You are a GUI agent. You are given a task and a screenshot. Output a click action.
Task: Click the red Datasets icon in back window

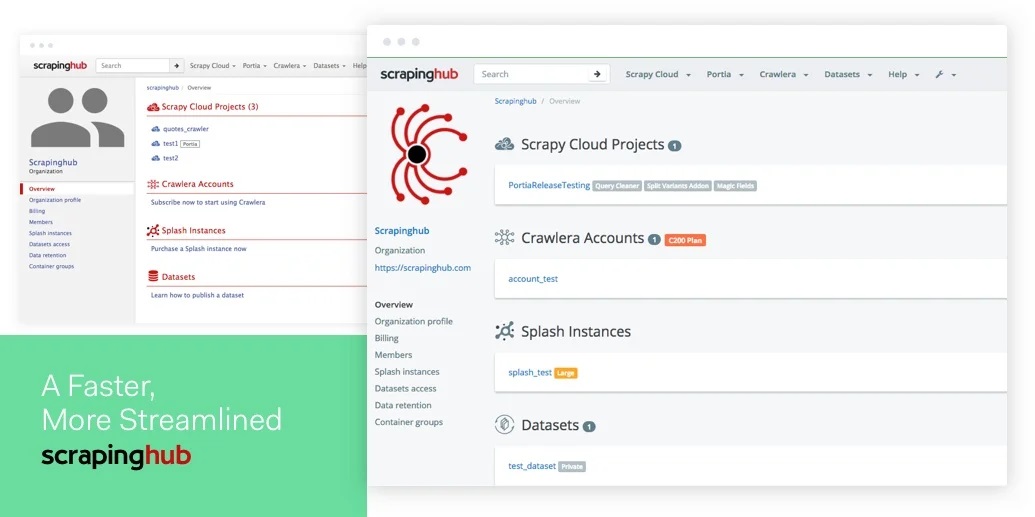tap(153, 277)
